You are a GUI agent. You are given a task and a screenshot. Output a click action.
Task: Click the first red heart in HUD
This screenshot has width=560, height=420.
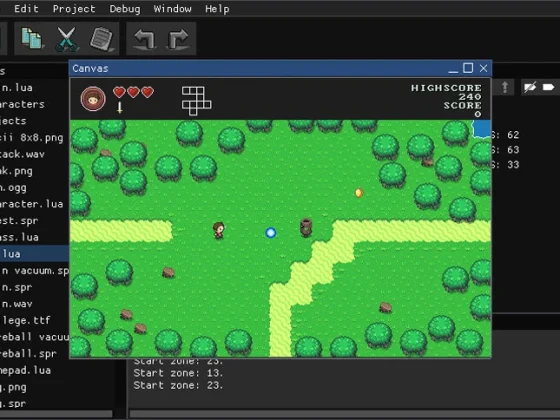[x=119, y=92]
